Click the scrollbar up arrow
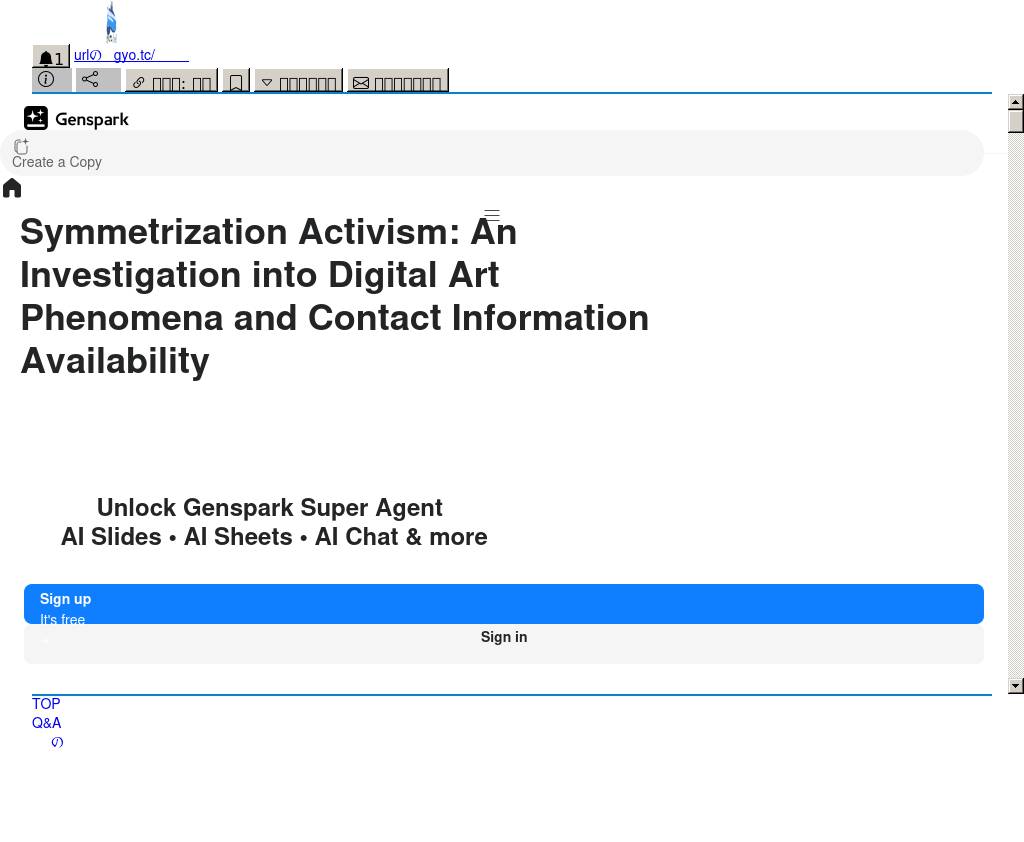The image size is (1024, 842). point(1016,102)
